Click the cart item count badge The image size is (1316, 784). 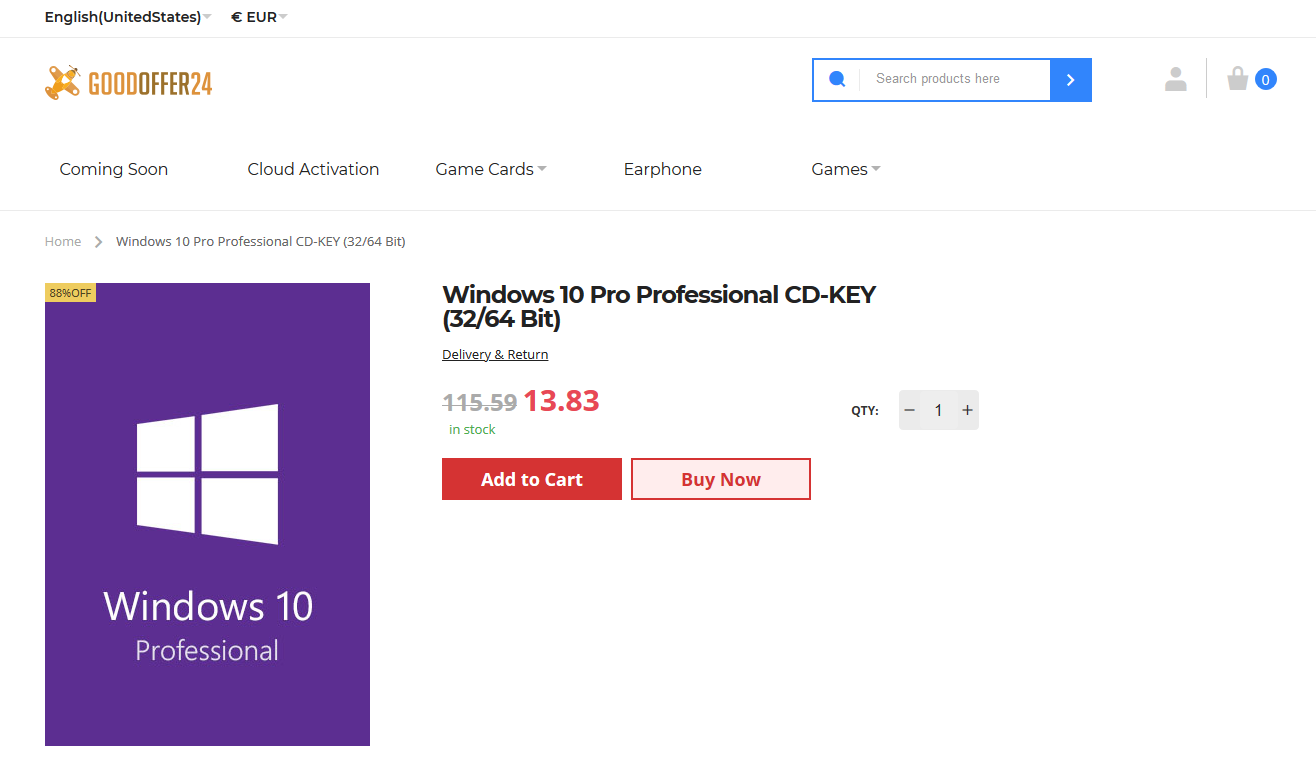[1265, 80]
